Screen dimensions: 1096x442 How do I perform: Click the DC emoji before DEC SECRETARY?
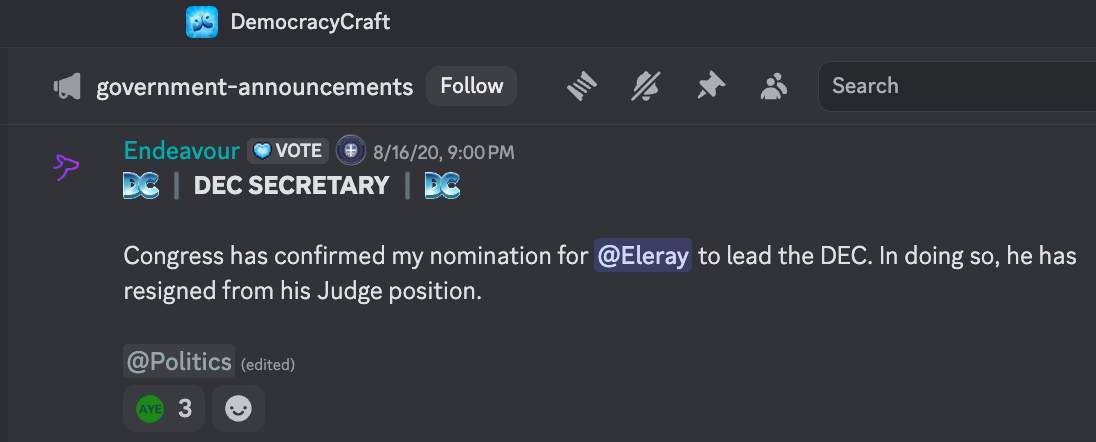141,186
